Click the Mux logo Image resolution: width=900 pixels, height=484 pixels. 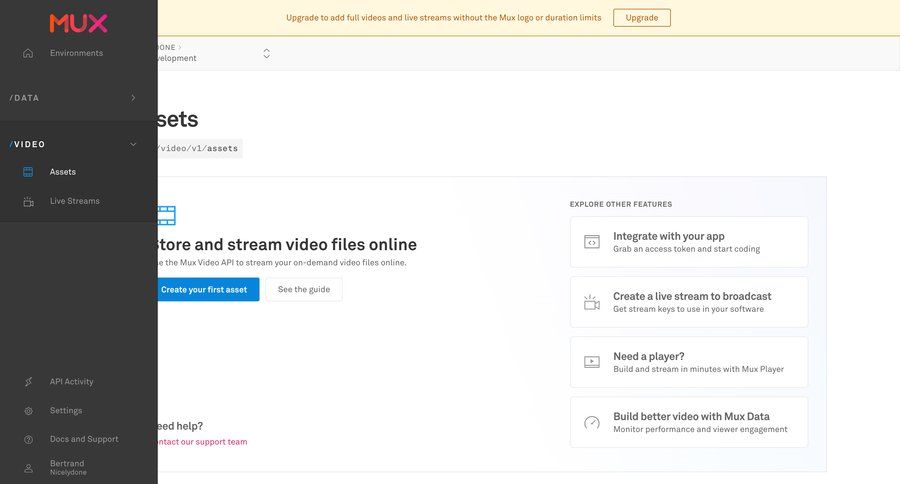(78, 23)
